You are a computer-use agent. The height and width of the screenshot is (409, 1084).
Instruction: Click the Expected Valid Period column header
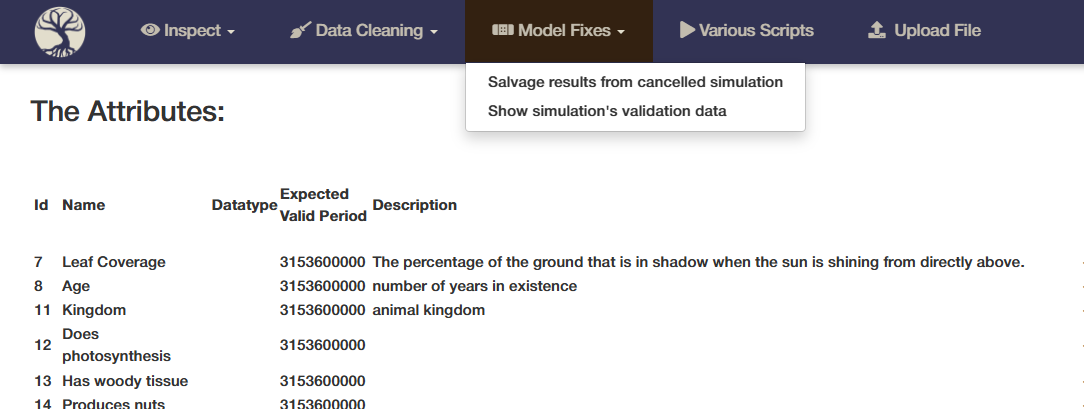point(323,205)
